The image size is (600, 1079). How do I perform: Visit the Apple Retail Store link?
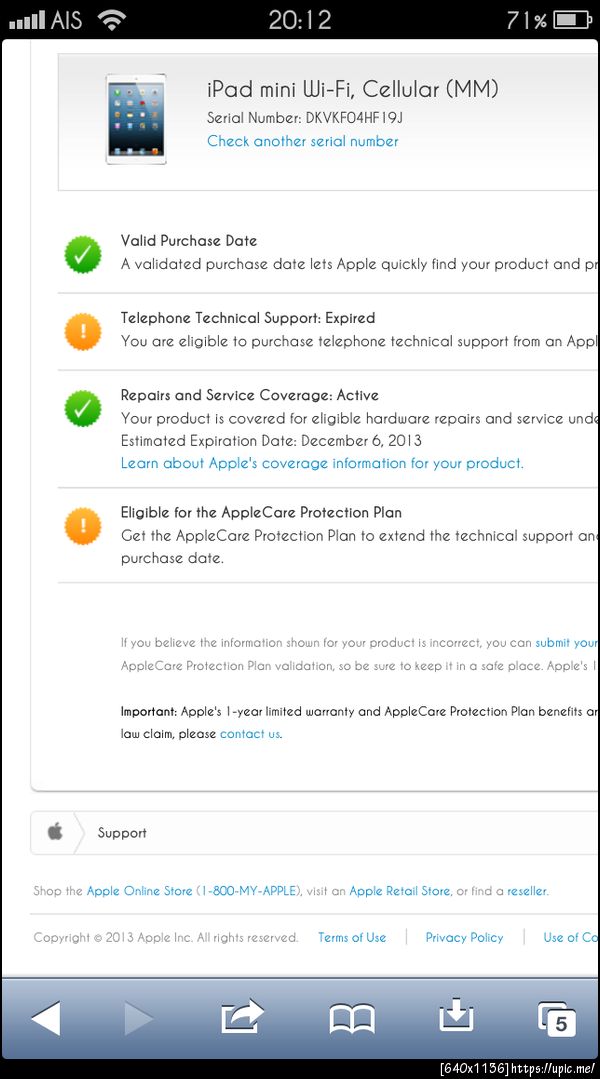[399, 891]
